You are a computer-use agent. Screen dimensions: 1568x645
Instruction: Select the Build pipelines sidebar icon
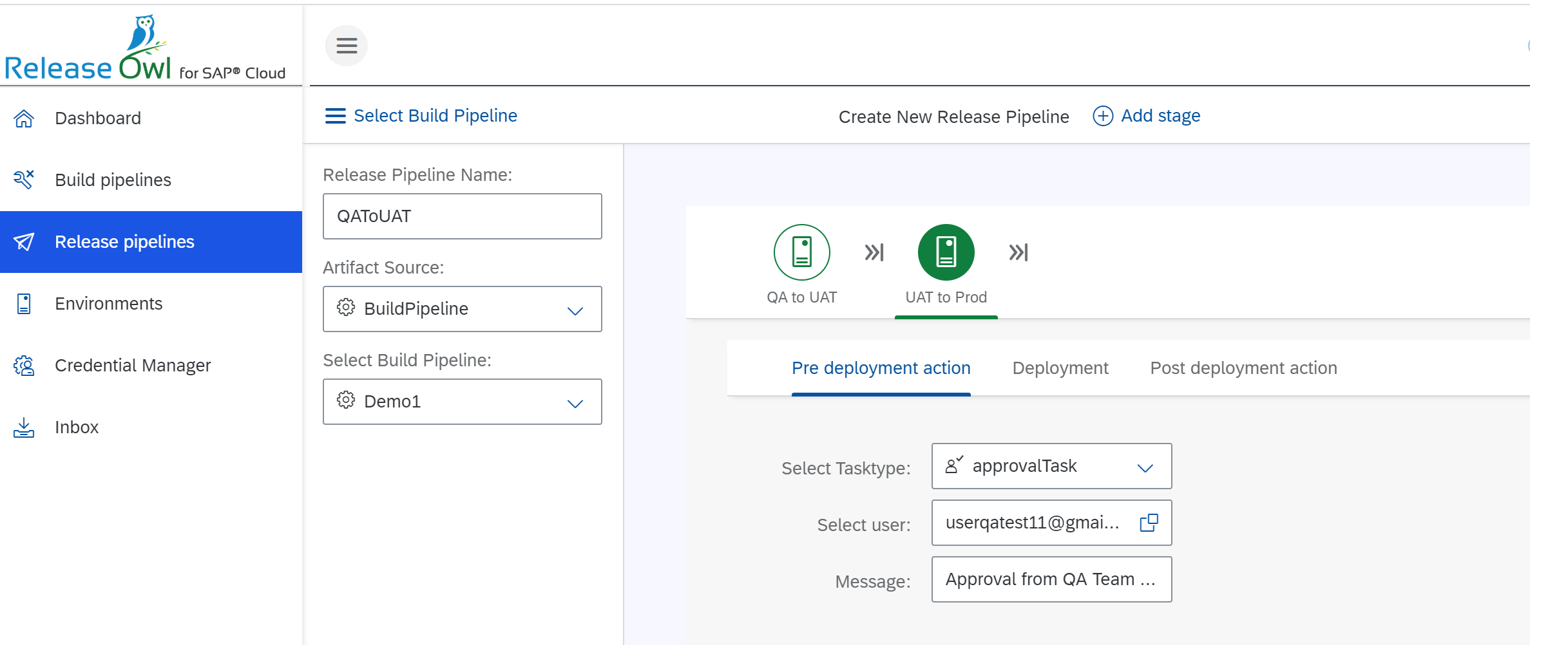tap(24, 180)
